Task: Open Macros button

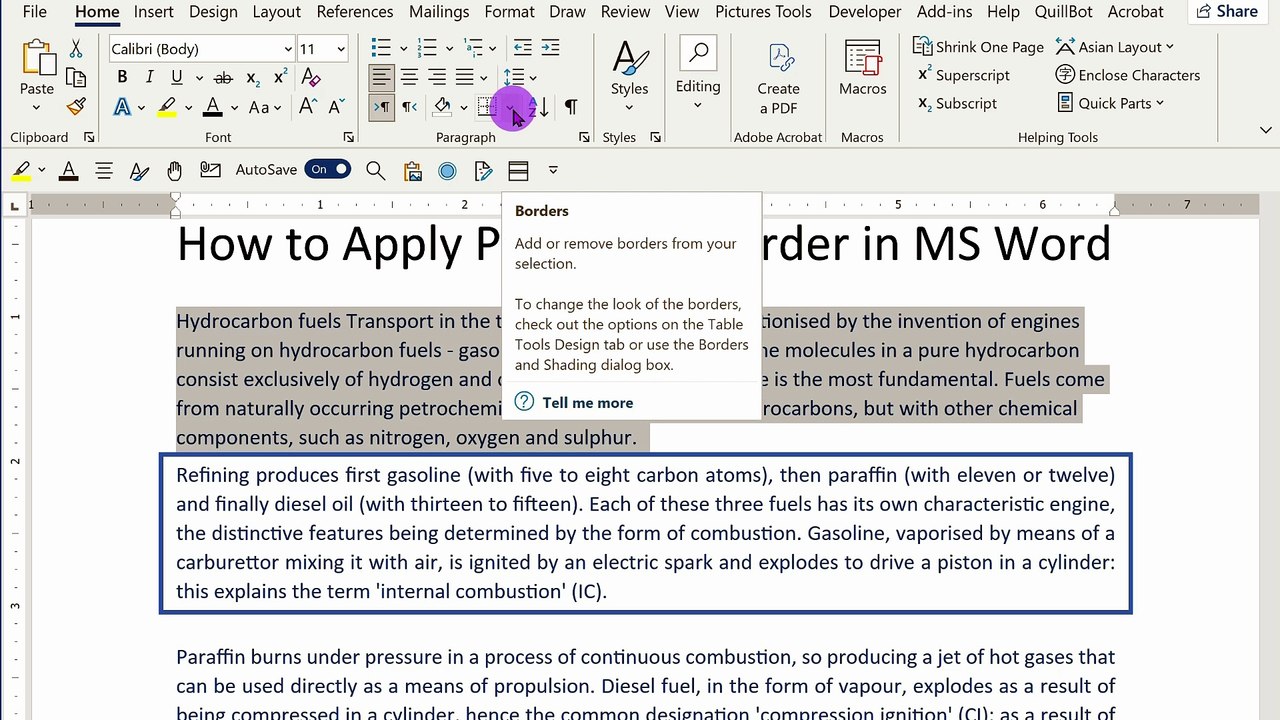Action: point(863,70)
